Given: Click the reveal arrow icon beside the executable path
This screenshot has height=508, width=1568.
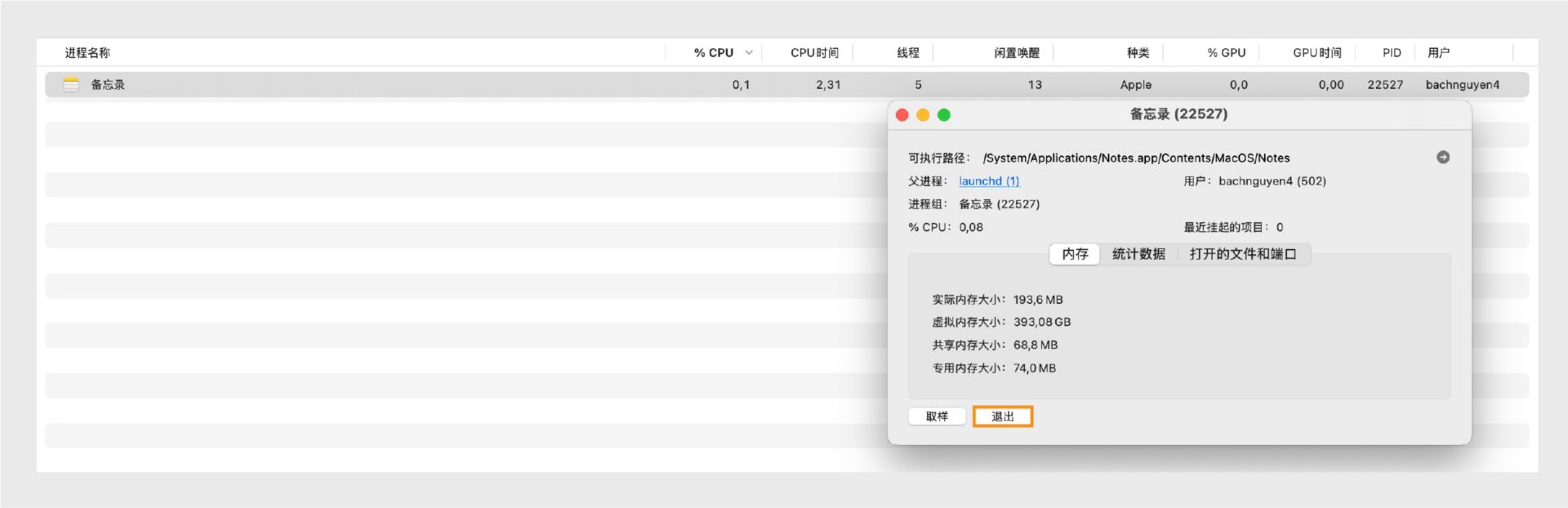Looking at the screenshot, I should [x=1443, y=158].
